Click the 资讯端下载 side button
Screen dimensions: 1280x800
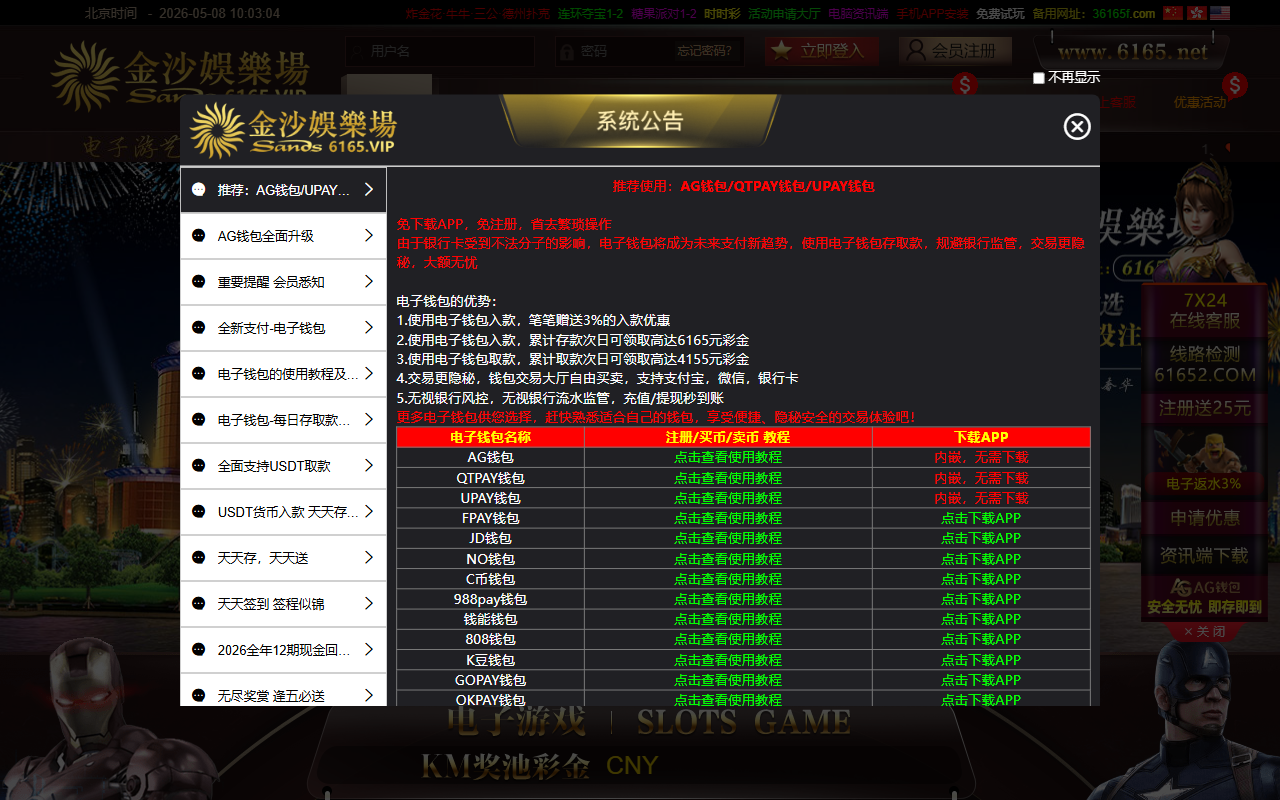[x=1204, y=555]
